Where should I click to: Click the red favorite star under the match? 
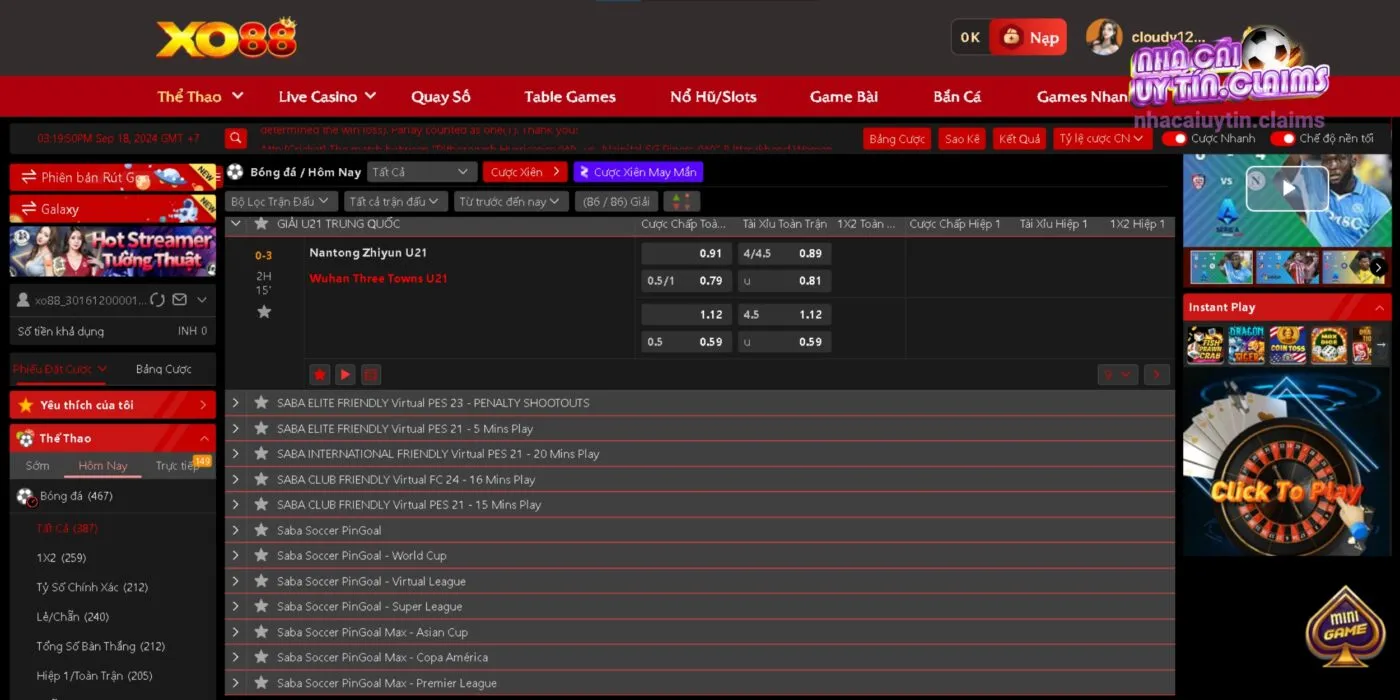[320, 375]
